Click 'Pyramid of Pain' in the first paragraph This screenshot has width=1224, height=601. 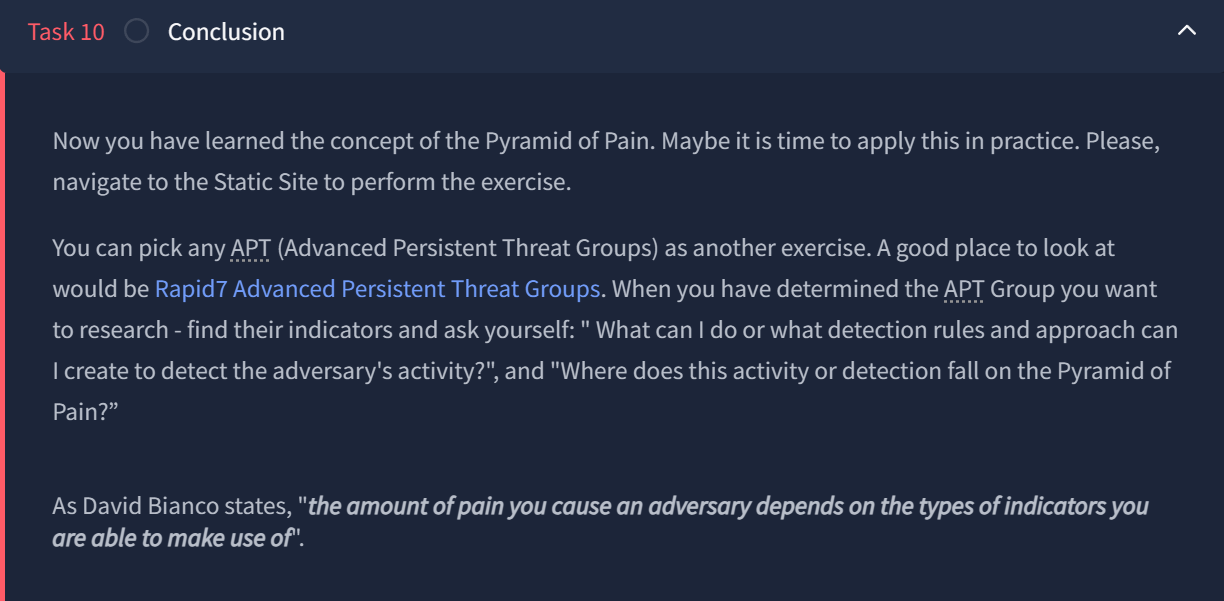[x=570, y=141]
